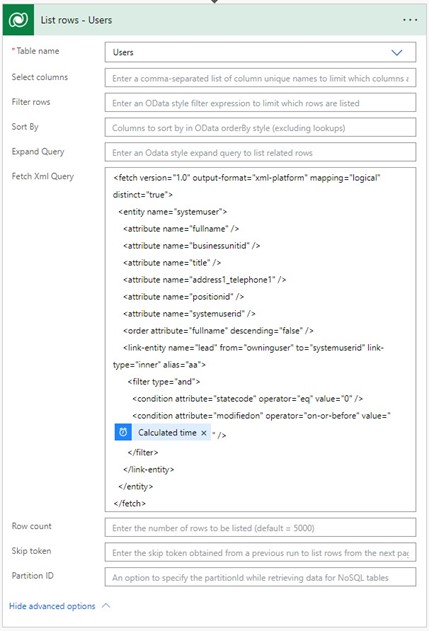
Task: Click the filter type="and" line
Action: click(x=164, y=381)
